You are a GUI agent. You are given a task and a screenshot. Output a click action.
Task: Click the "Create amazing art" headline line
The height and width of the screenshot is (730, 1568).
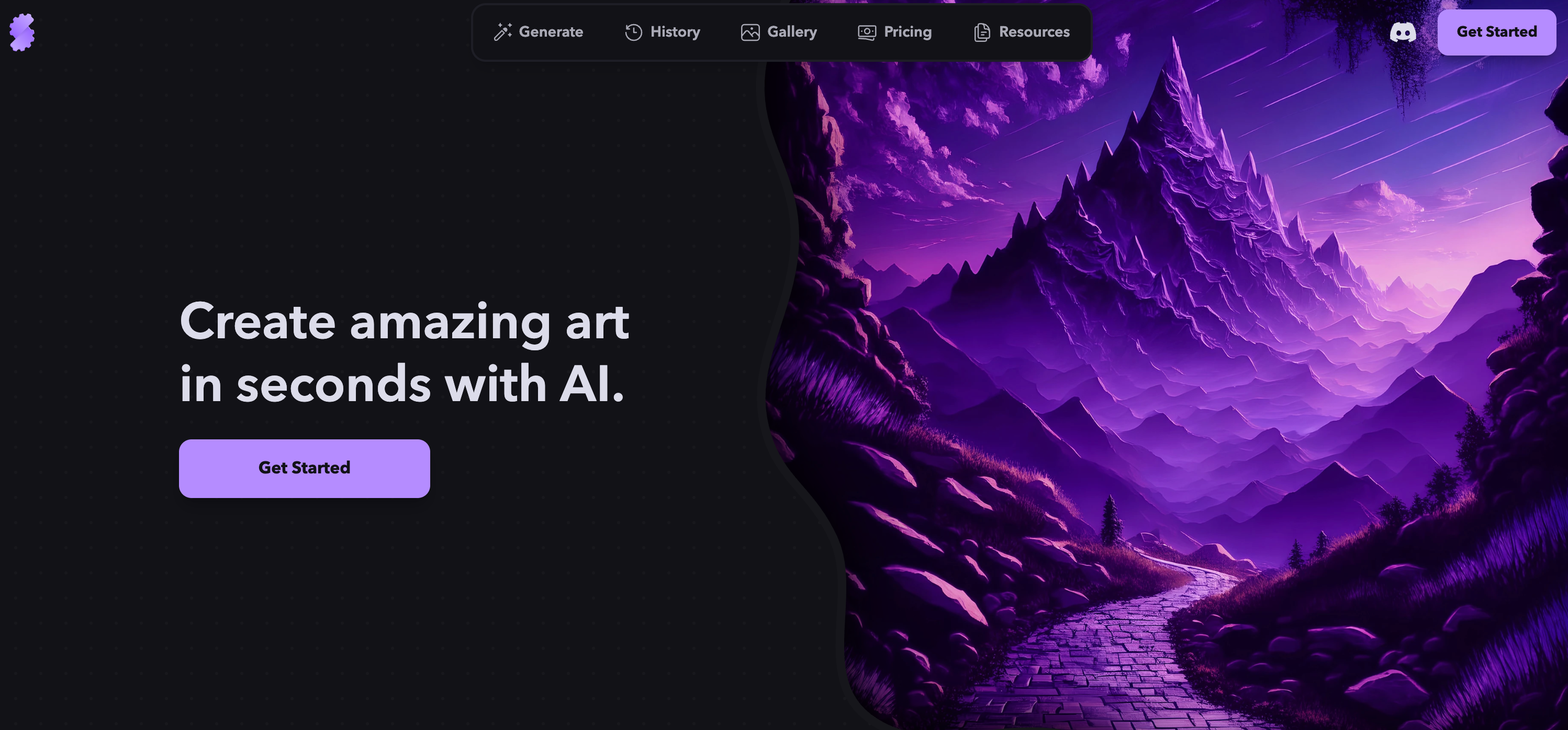click(x=404, y=322)
